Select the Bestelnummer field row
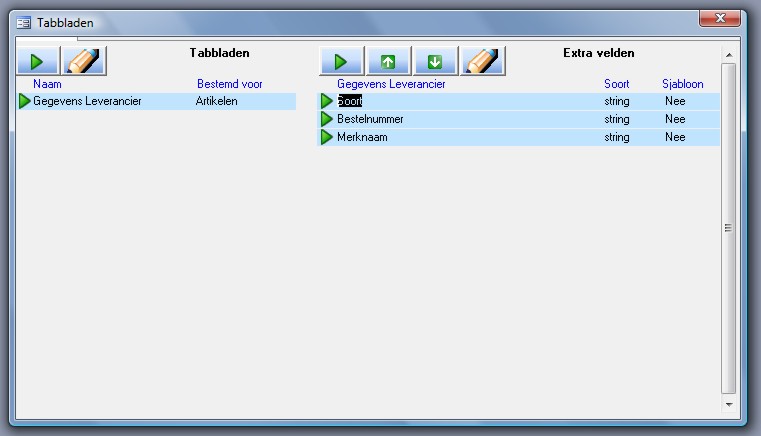The width and height of the screenshot is (761, 436). pos(370,119)
